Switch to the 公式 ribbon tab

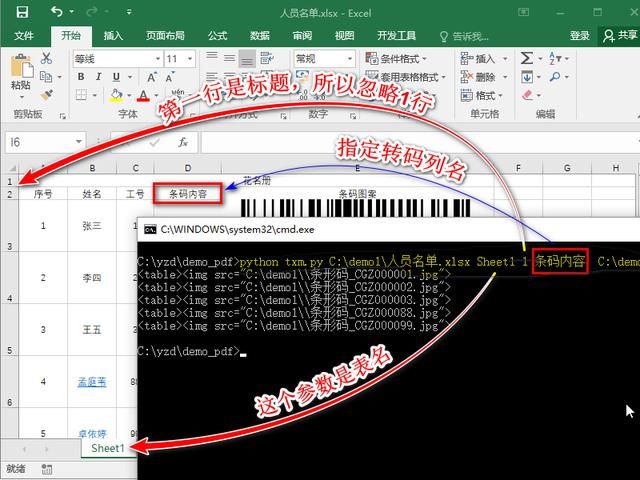pyautogui.click(x=217, y=36)
